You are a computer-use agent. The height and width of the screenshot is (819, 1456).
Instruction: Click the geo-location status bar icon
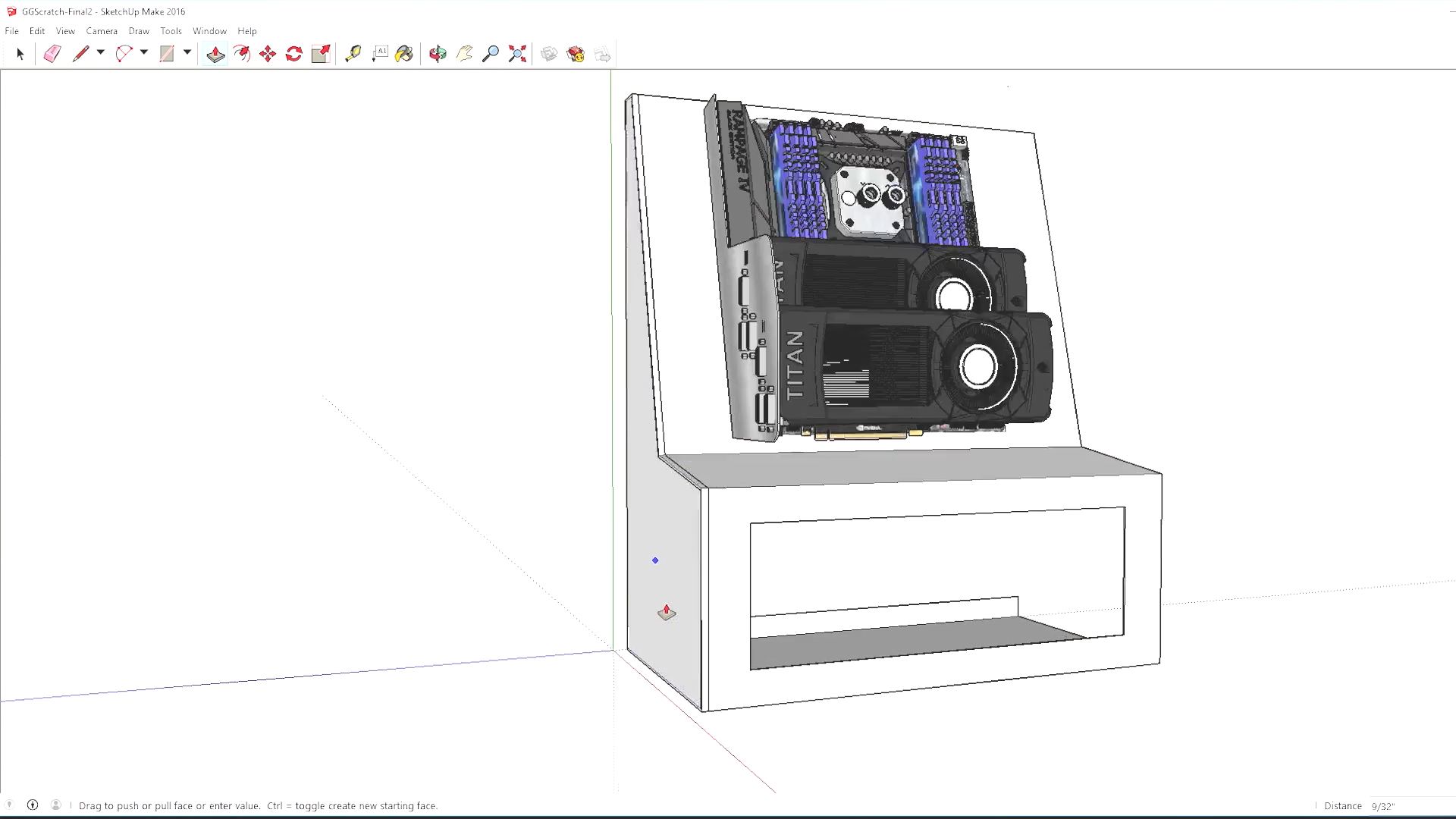[10, 805]
